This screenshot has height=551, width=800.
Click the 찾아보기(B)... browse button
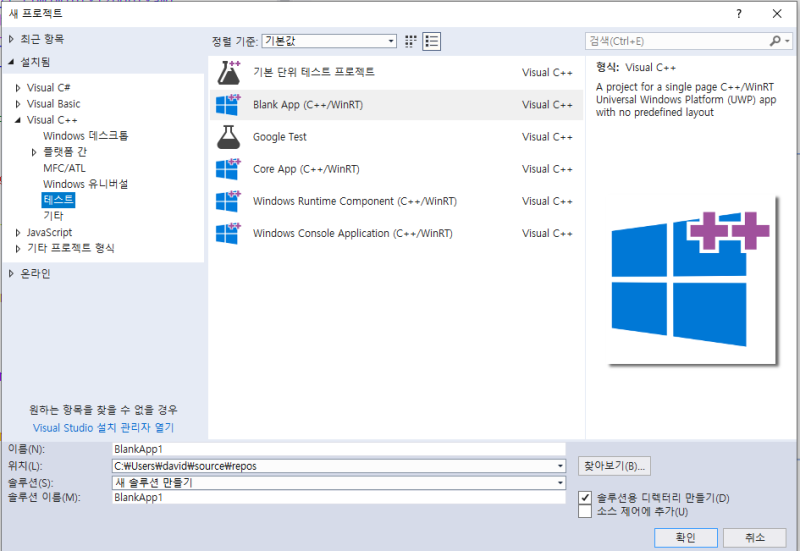click(614, 466)
